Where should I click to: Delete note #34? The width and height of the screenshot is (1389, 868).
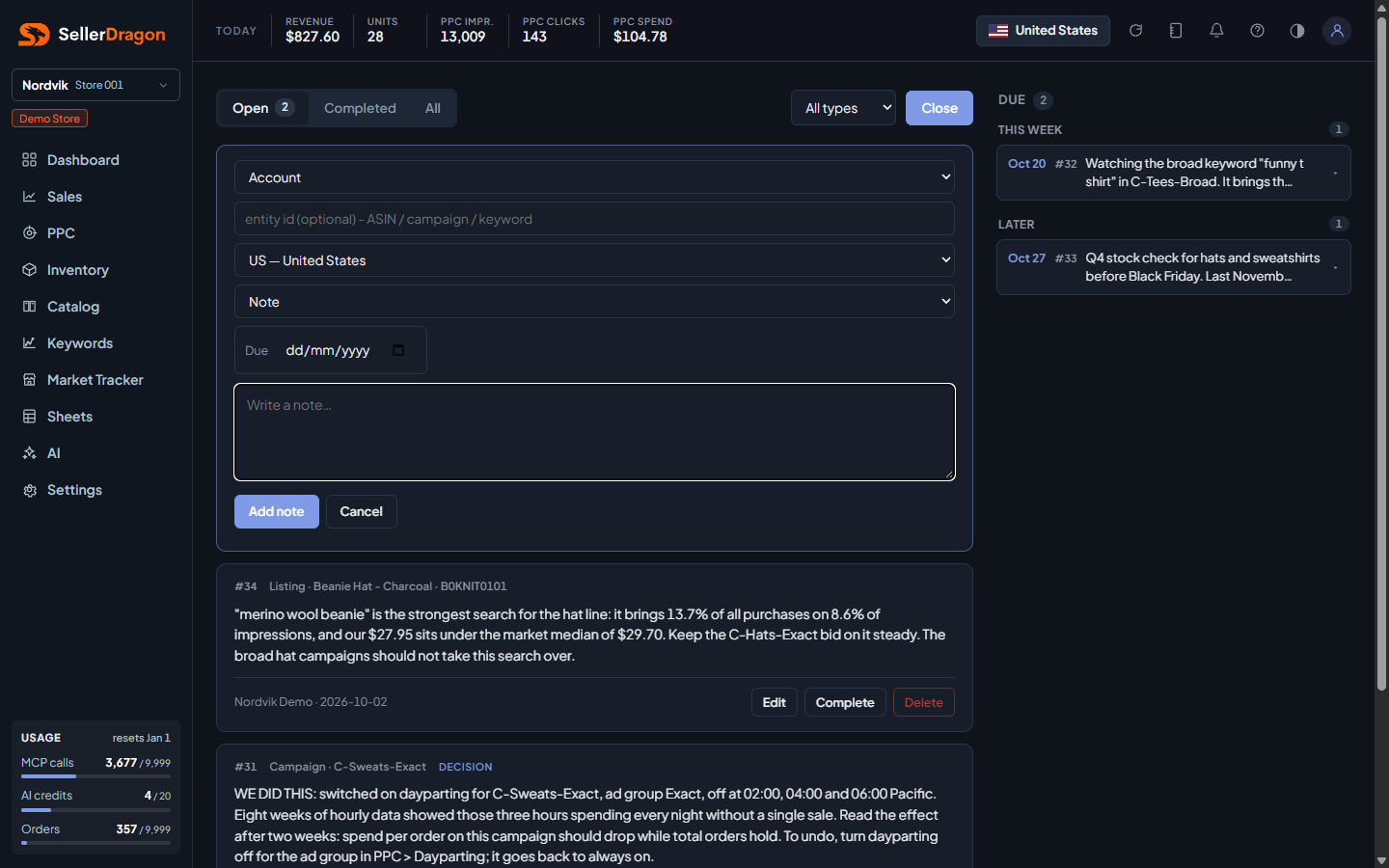pos(924,702)
